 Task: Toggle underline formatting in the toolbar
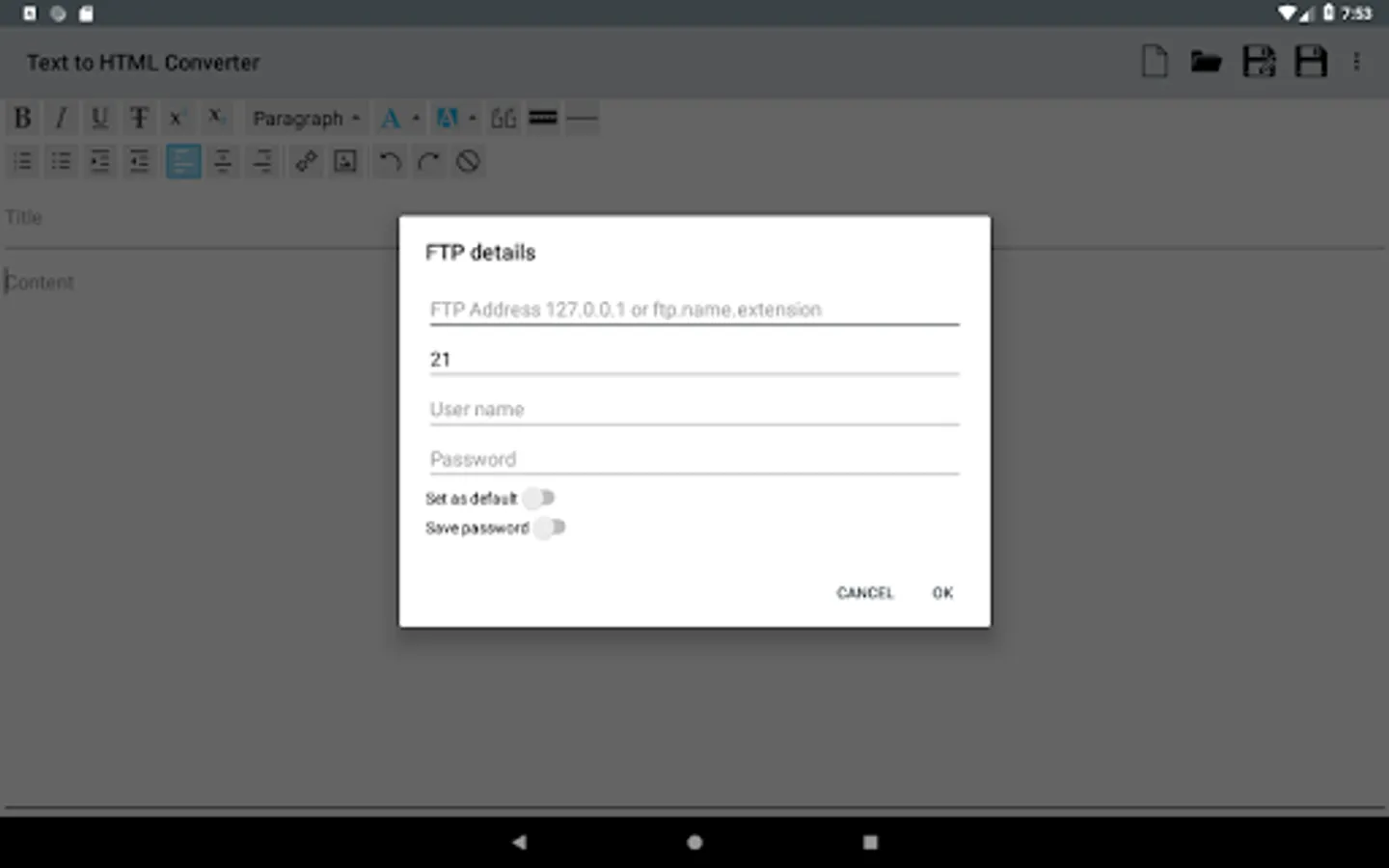pyautogui.click(x=99, y=119)
